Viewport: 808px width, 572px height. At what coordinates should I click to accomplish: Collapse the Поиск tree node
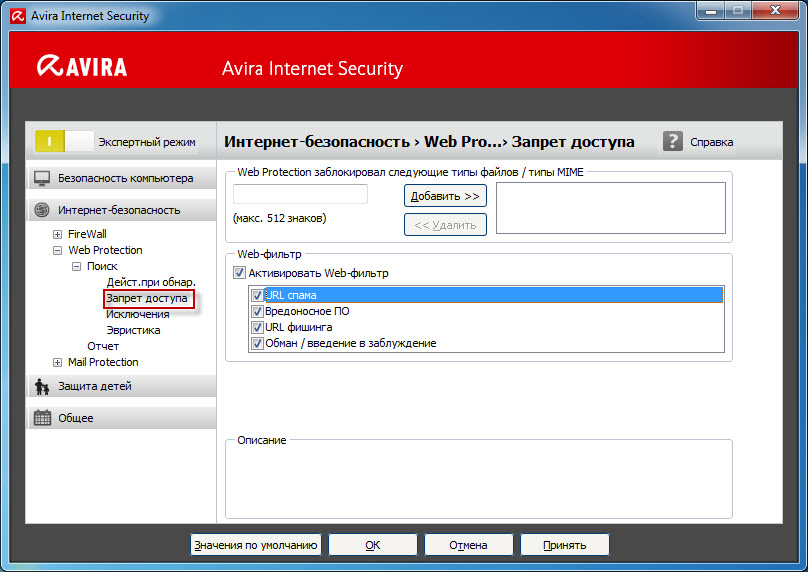pyautogui.click(x=76, y=266)
